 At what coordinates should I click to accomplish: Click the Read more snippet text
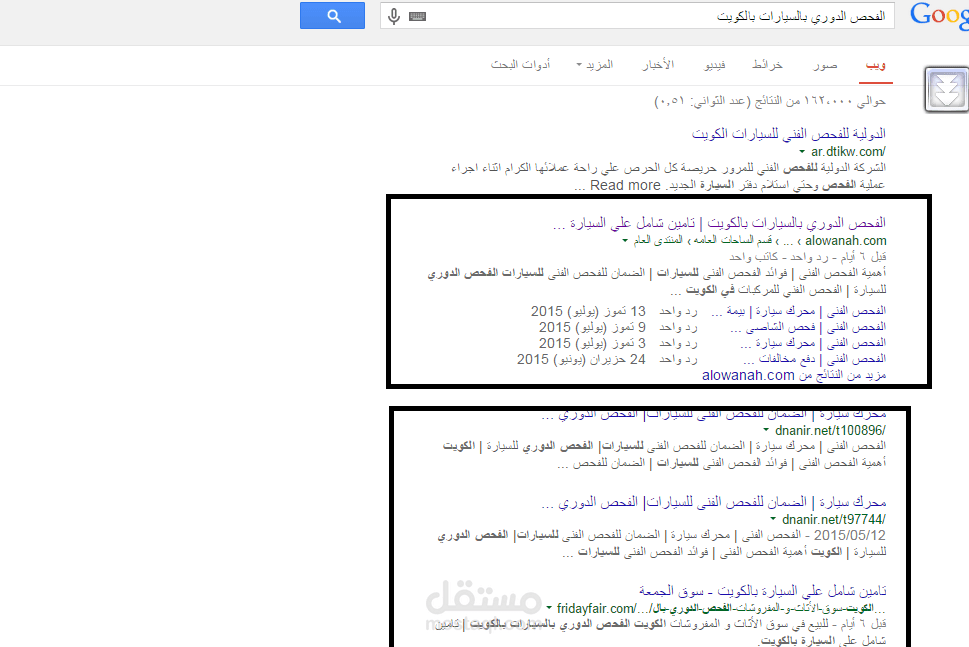(625, 185)
